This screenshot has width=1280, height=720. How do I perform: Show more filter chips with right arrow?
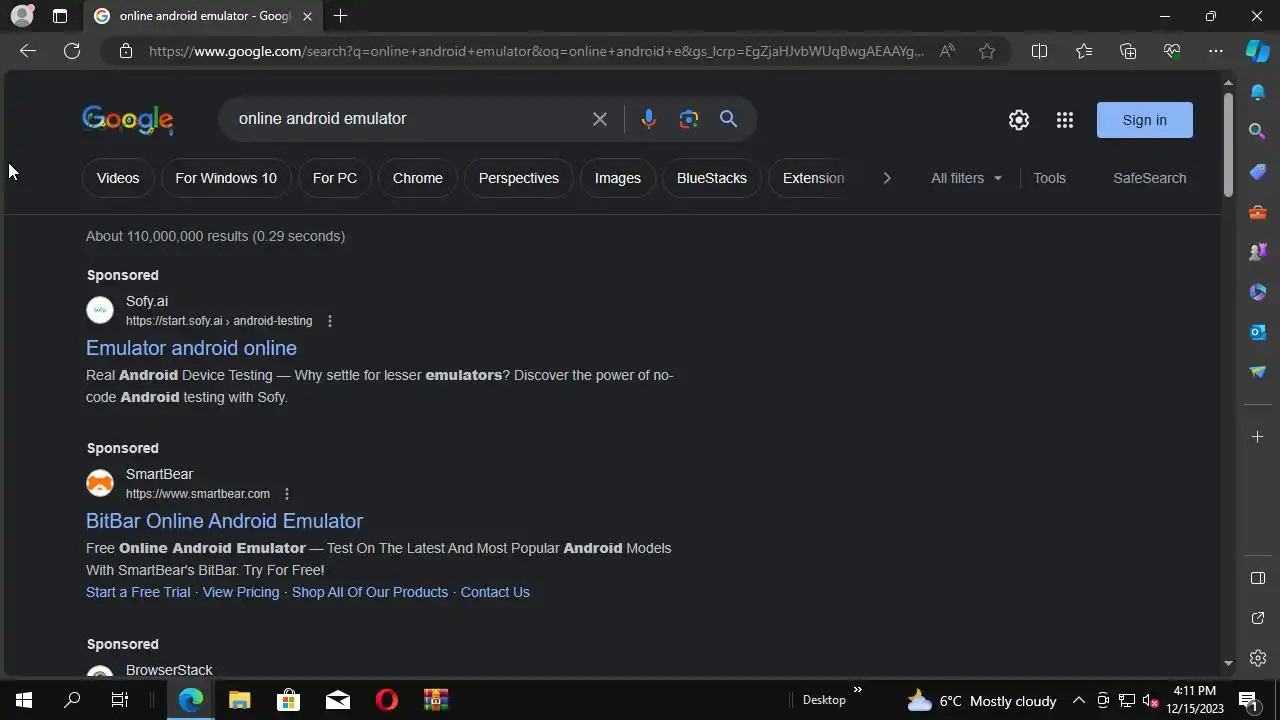886,178
